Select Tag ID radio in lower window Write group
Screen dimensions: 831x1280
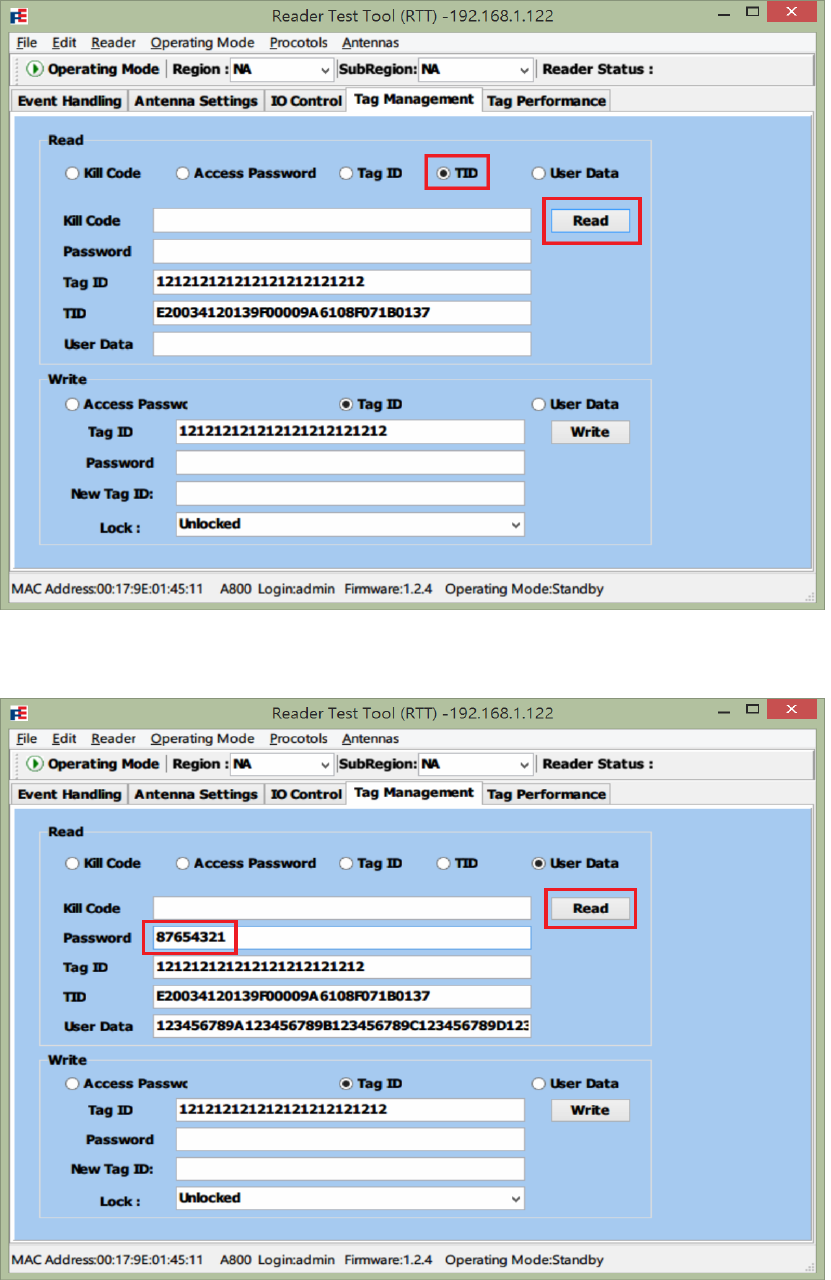pyautogui.click(x=346, y=1083)
